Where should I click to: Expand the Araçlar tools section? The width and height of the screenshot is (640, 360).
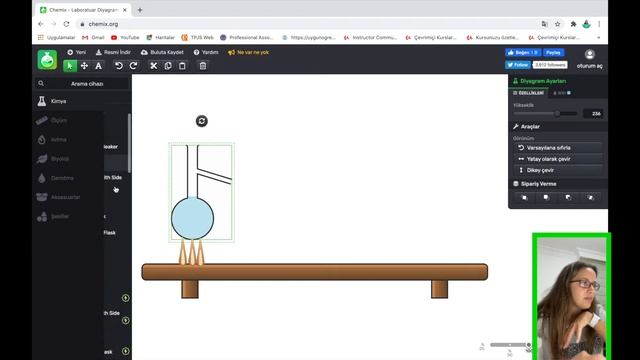[558, 127]
